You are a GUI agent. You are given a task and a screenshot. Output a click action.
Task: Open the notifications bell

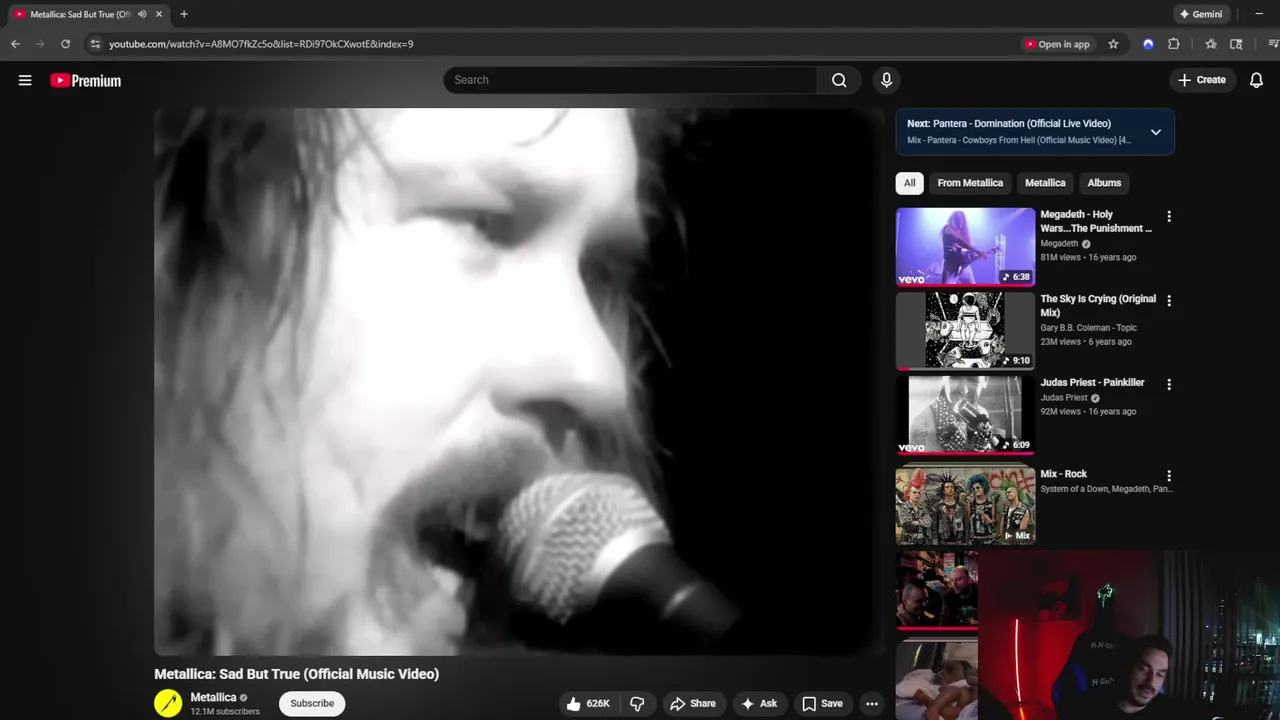[x=1256, y=80]
